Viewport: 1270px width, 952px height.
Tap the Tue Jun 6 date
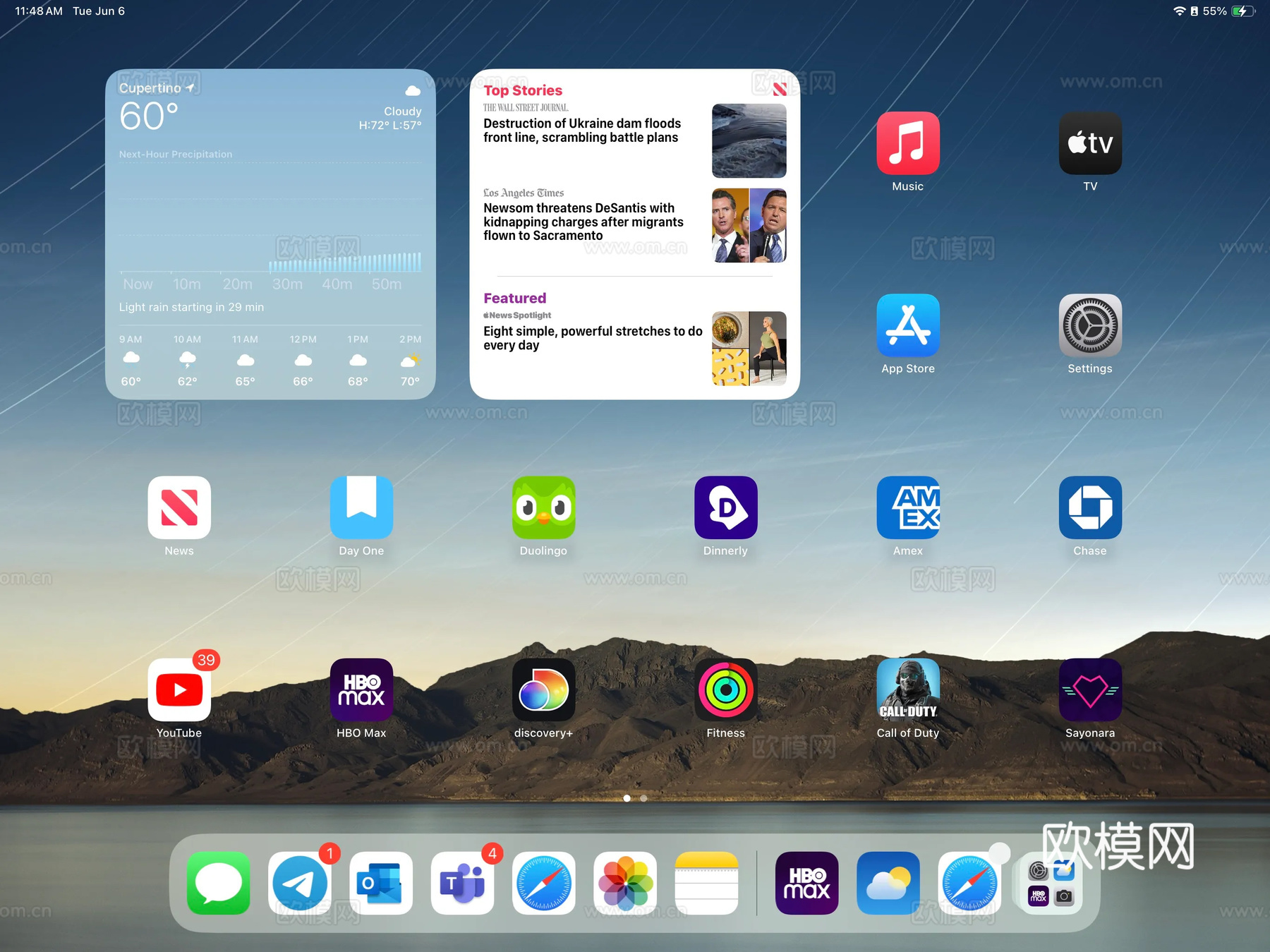click(99, 11)
